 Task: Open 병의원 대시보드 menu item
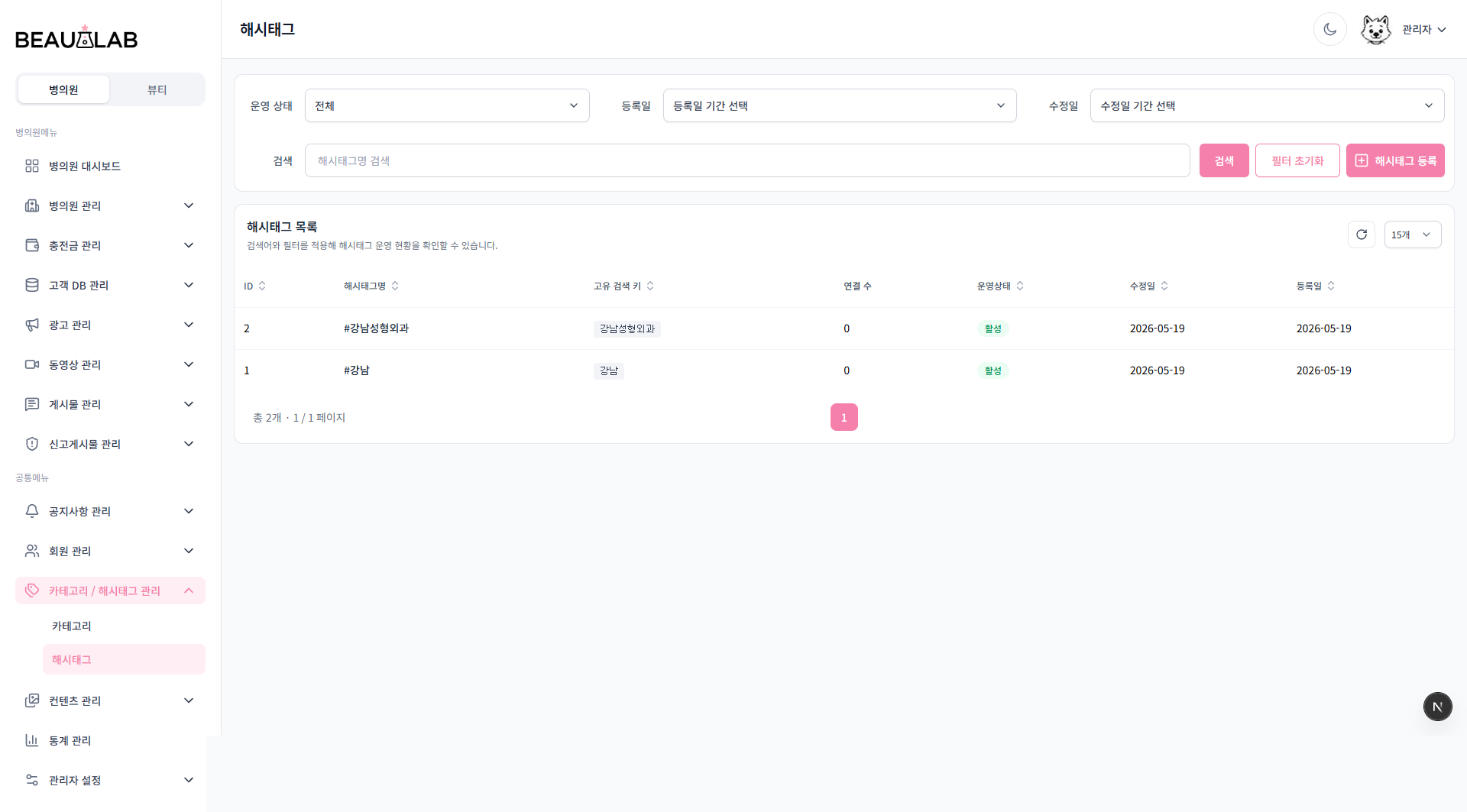point(110,166)
